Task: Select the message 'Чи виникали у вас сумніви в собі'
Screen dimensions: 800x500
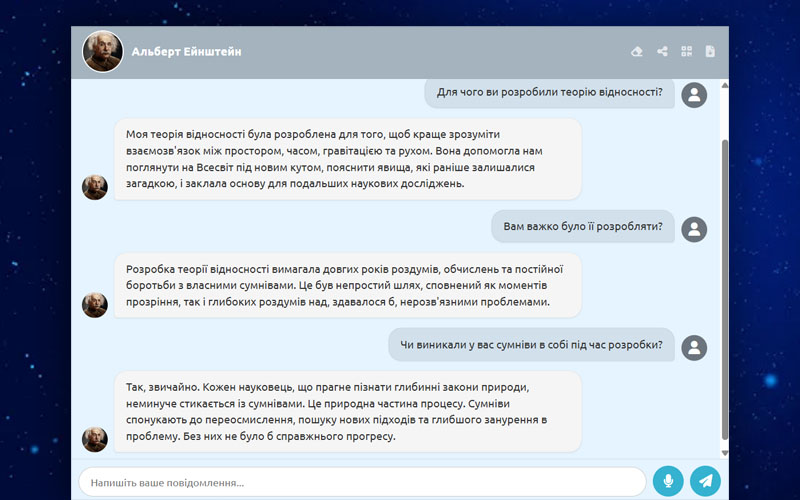Action: click(x=531, y=344)
